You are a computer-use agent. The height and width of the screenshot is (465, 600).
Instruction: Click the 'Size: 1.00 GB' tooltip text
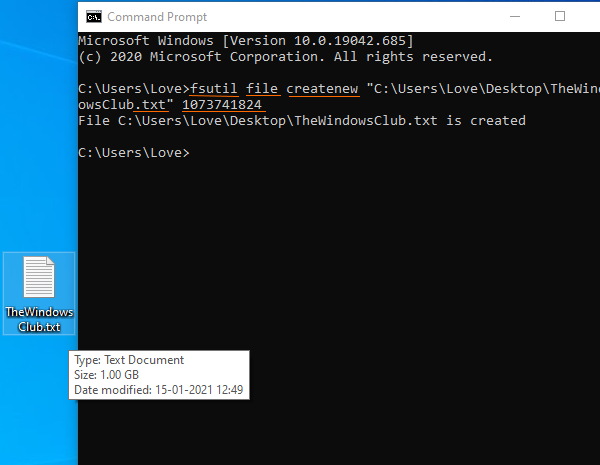[106, 375]
